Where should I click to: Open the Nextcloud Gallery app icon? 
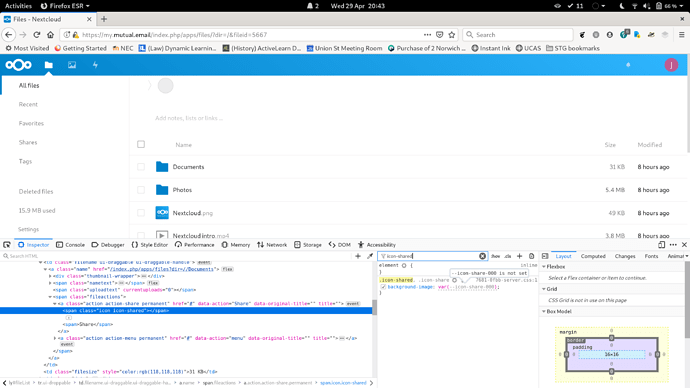72,65
